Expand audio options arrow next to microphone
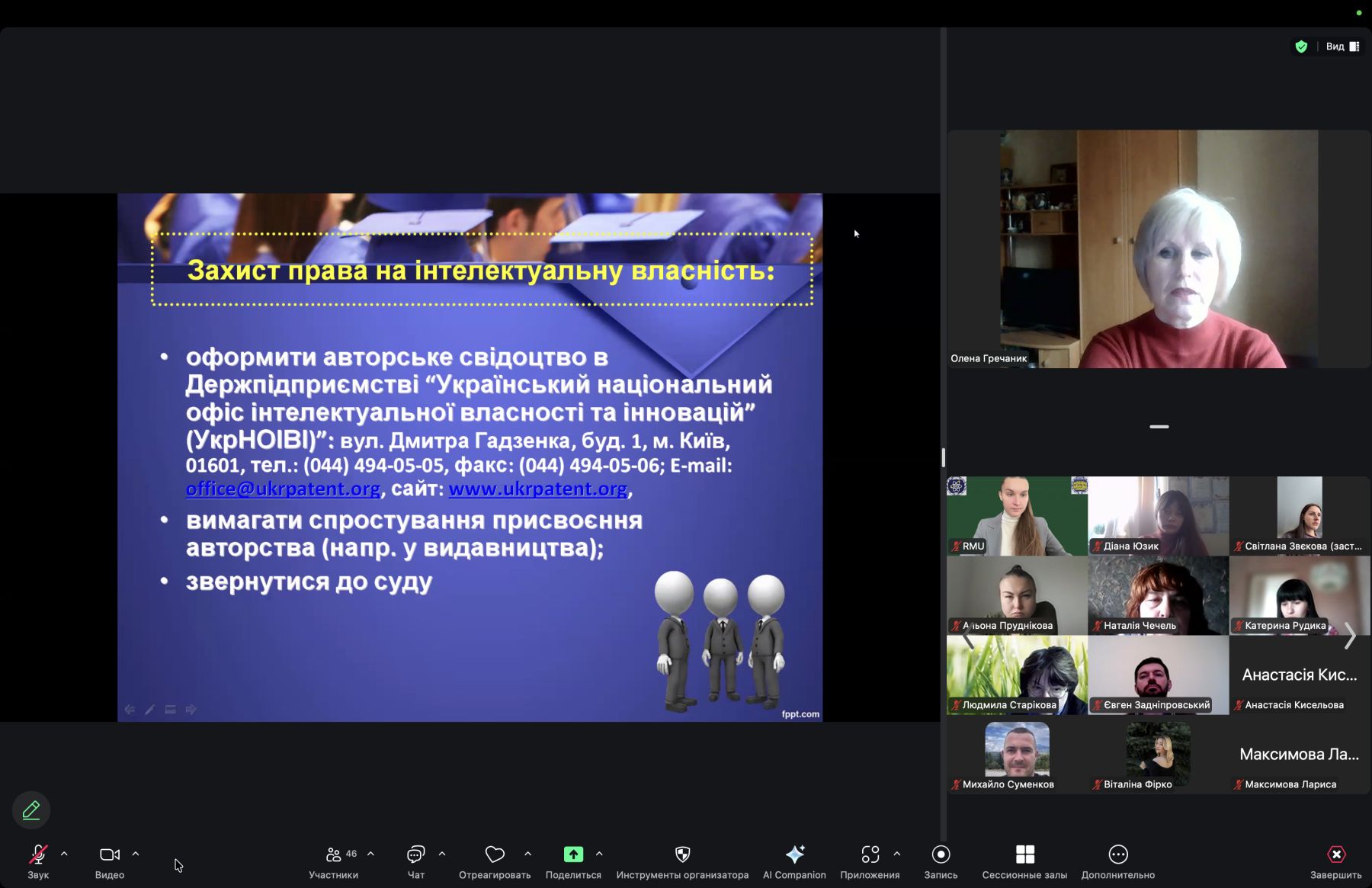 tap(64, 854)
